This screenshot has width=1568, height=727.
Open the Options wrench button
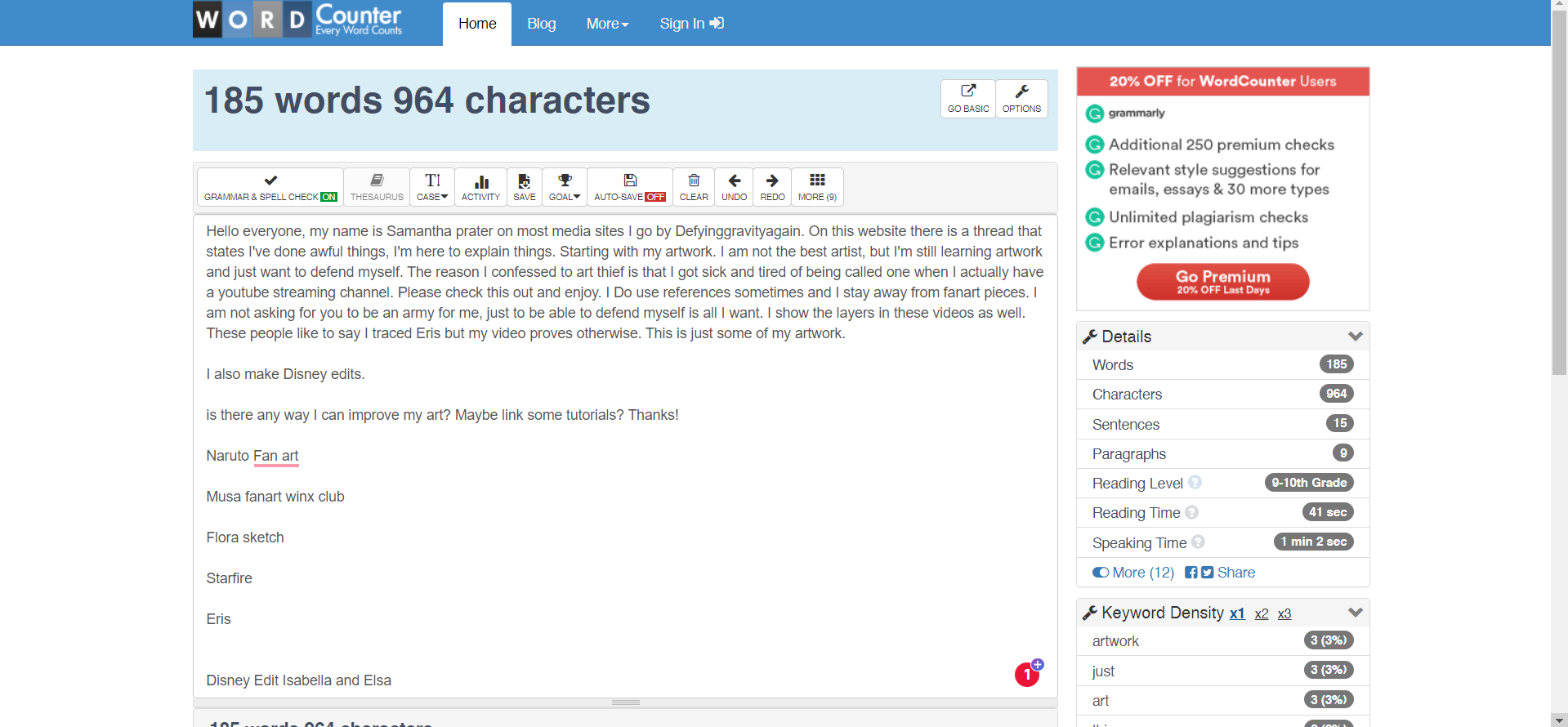click(1021, 99)
